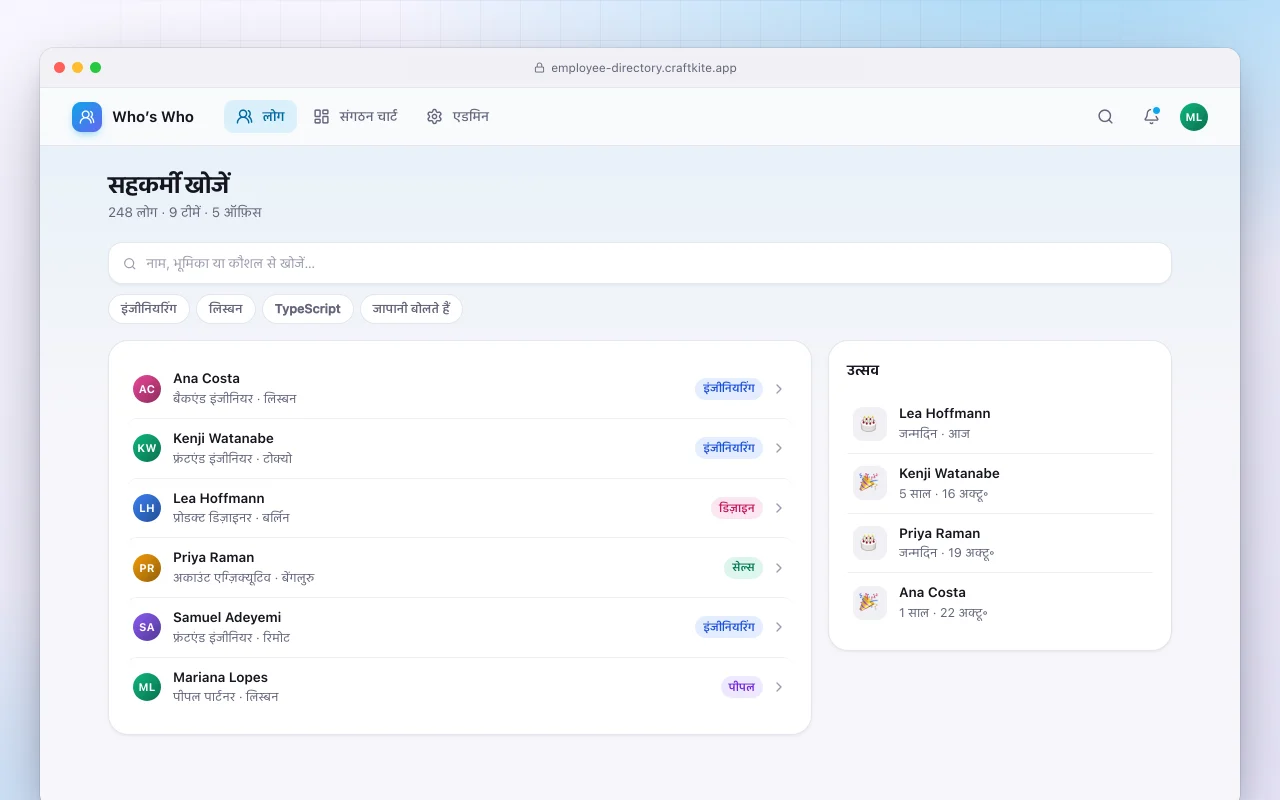Expand Samuel Adeyemi row chevron

tap(779, 627)
